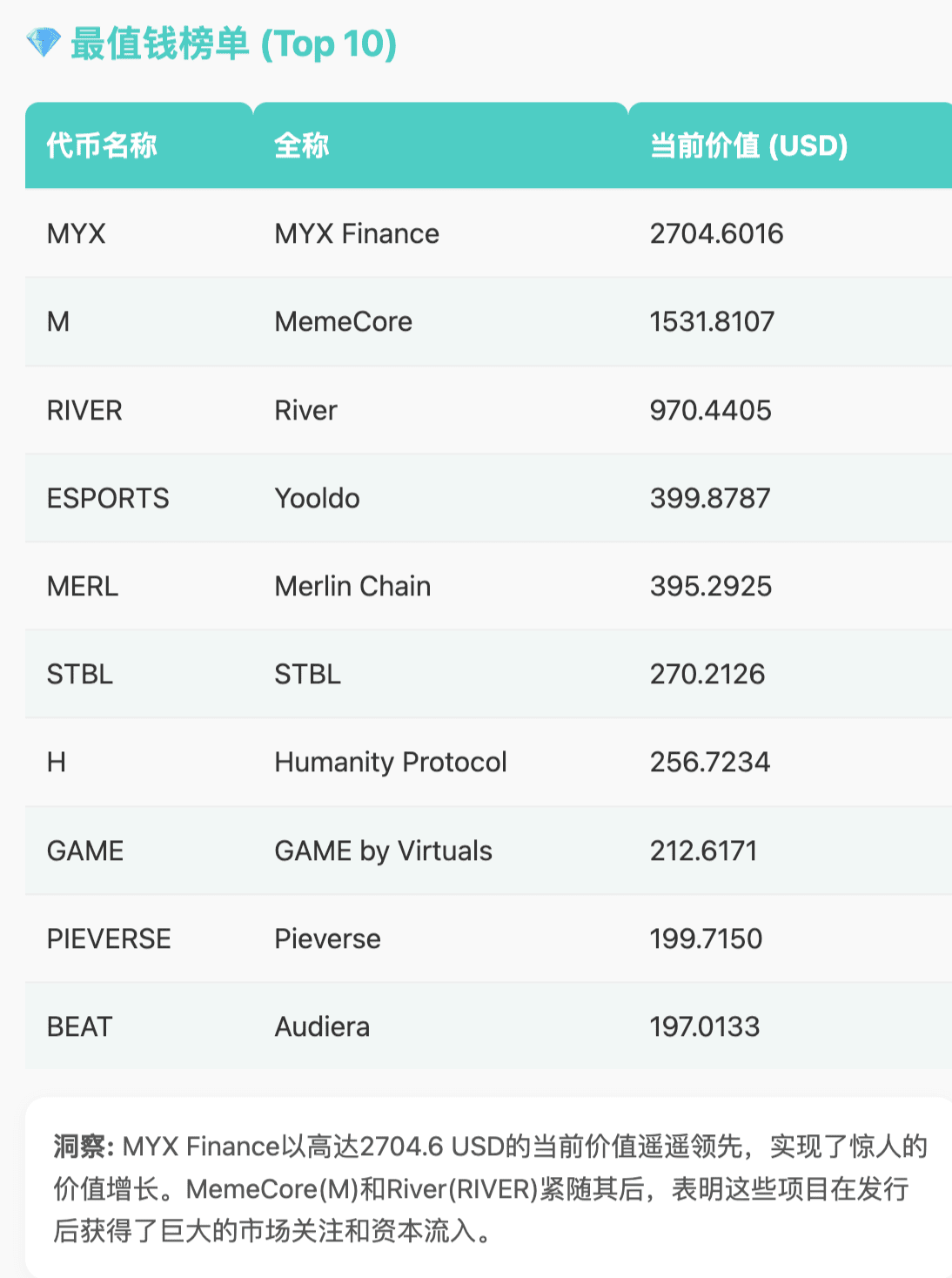Click the 洞察 insight paragraph text
The image size is (952, 1278).
(x=487, y=1188)
